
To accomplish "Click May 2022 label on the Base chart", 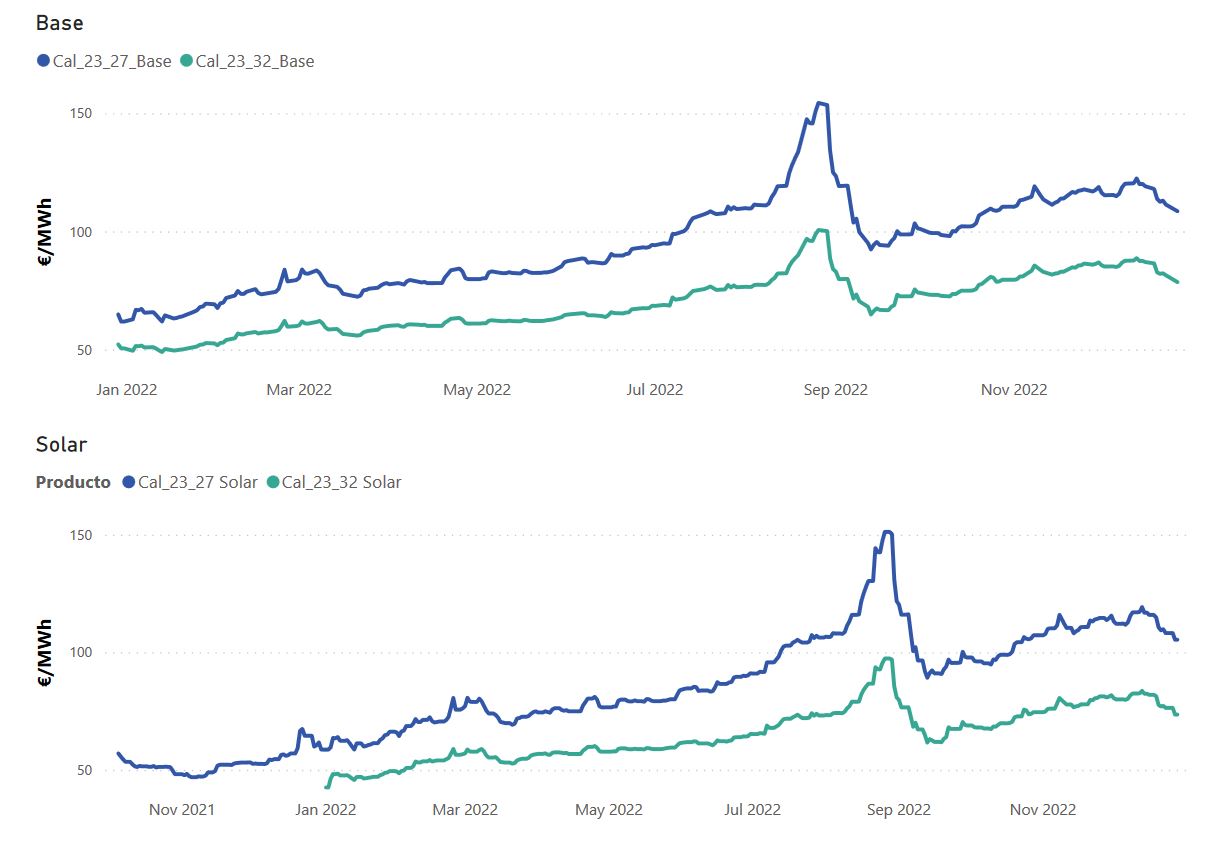I will click(477, 389).
